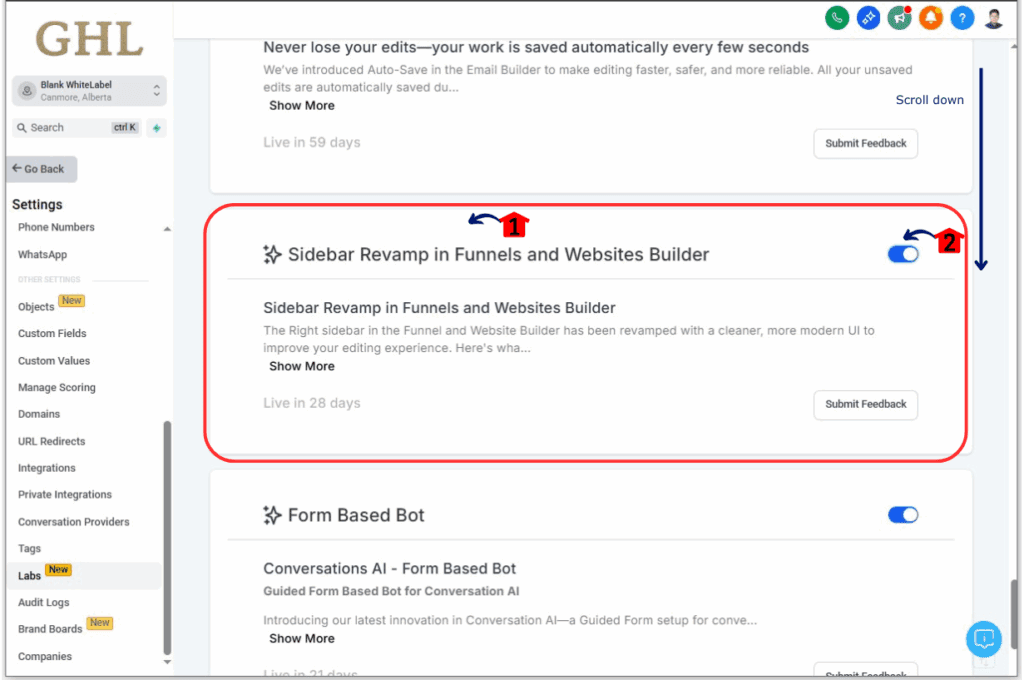Open Phone Numbers settings
The width and height of the screenshot is (1024, 680).
click(56, 227)
